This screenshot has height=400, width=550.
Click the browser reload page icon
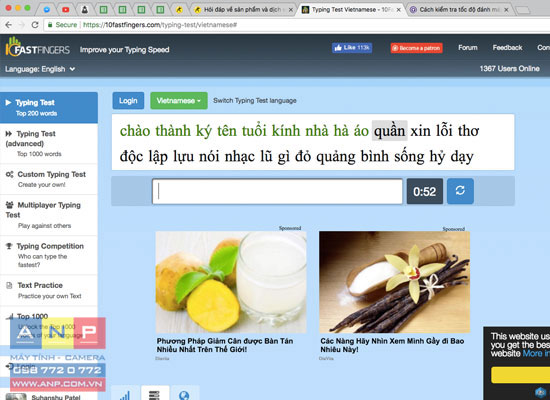[x=35, y=25]
